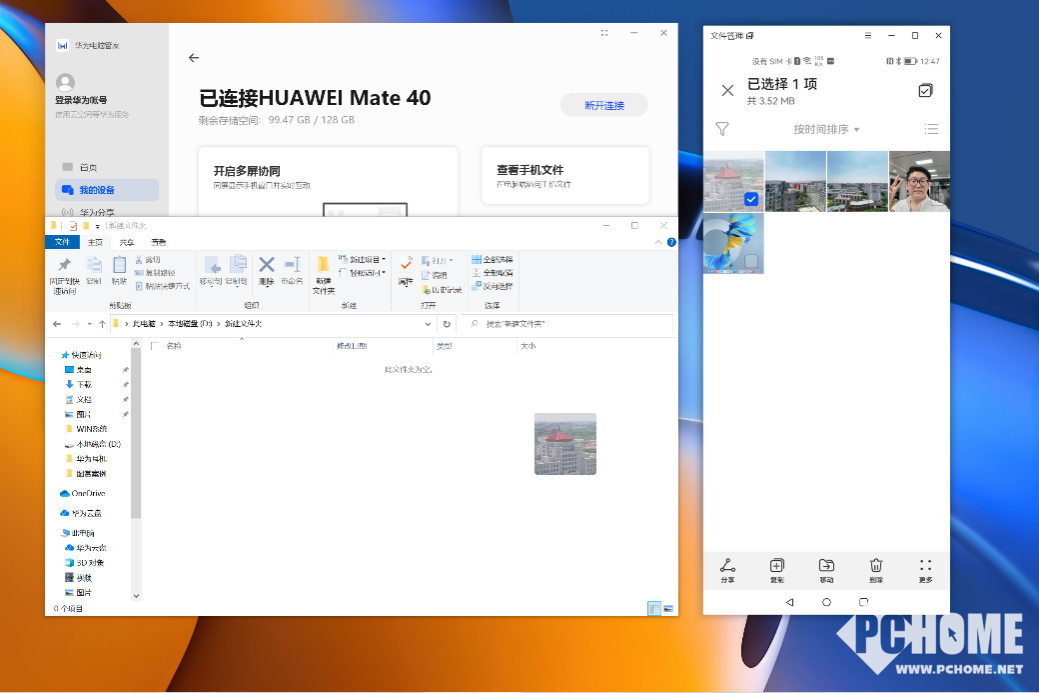The image size is (1039, 693).
Task: Expand the Explorer address bar history dropdown
Action: 428,324
